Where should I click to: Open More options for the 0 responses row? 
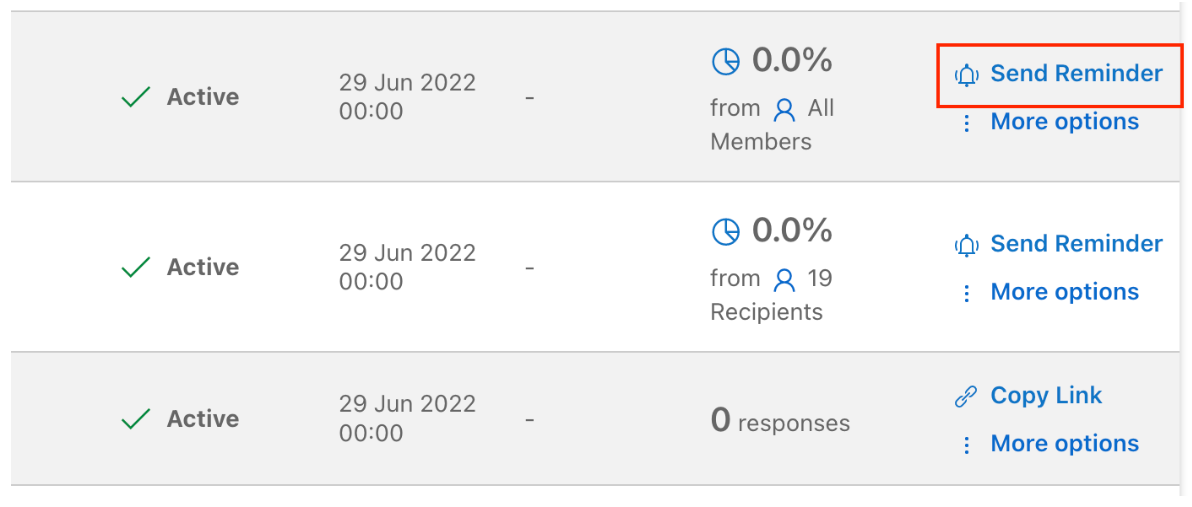[x=1064, y=443]
